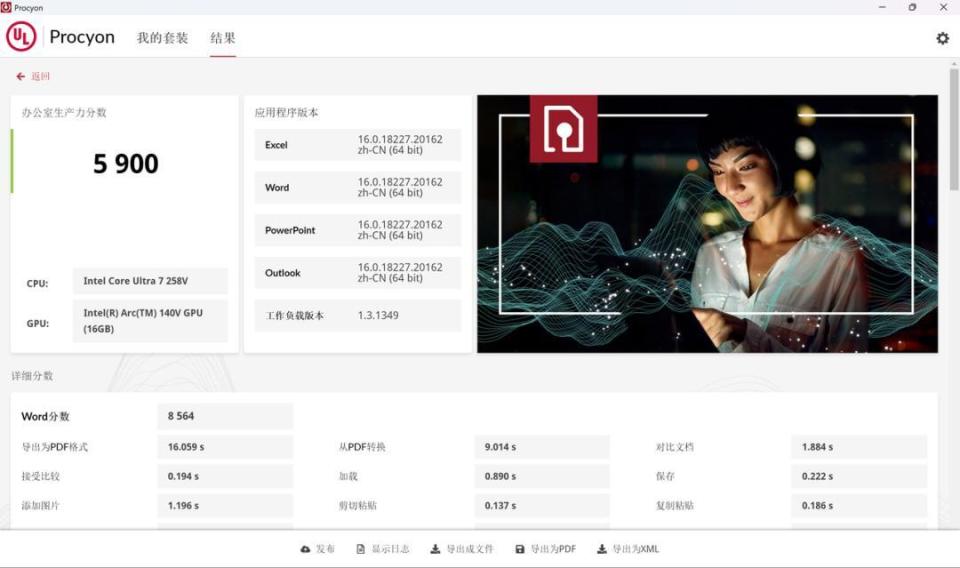Click the overall score 5 900
Image resolution: width=960 pixels, height=568 pixels.
126,164
